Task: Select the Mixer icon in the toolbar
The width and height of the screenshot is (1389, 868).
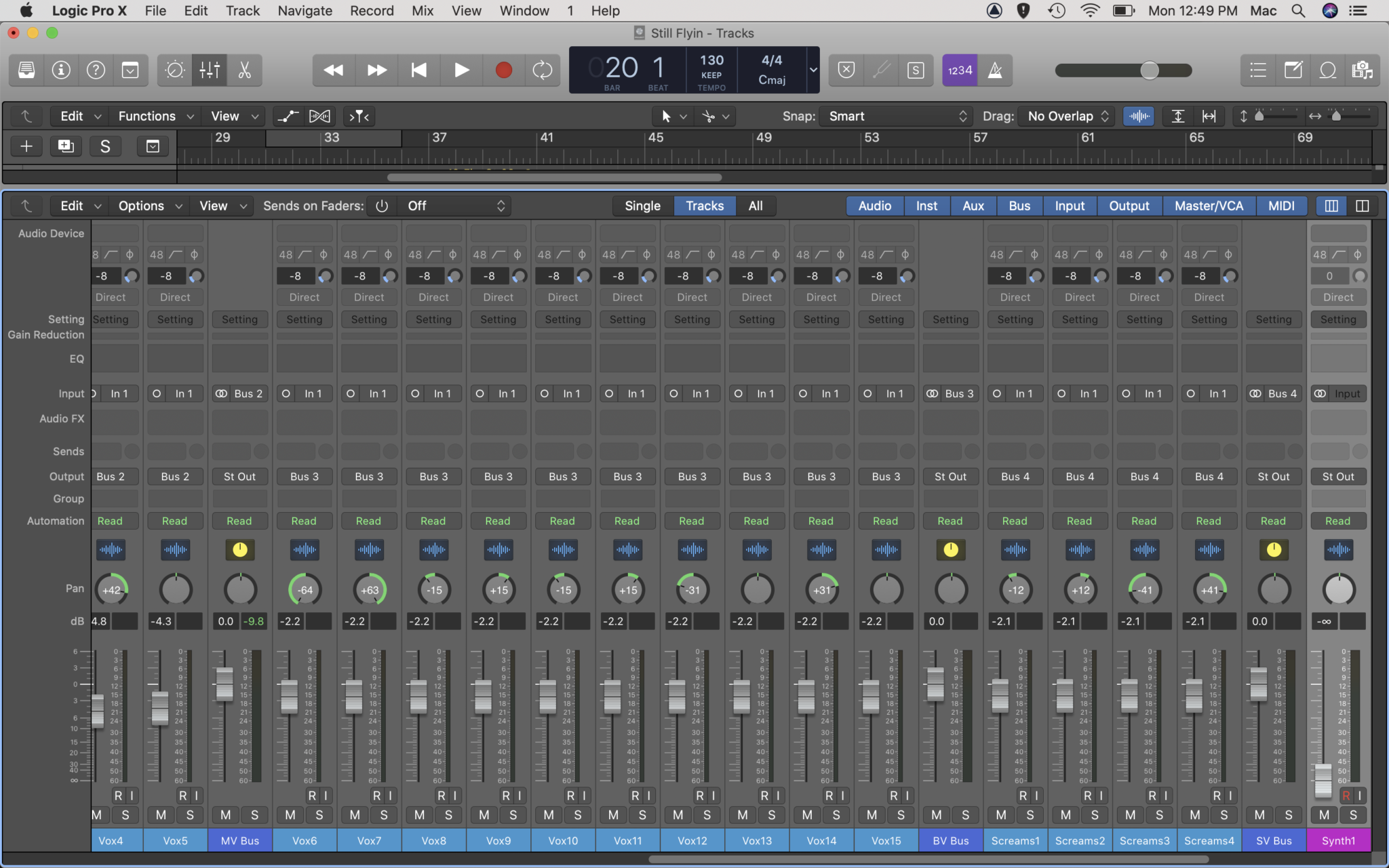Action: [x=210, y=70]
